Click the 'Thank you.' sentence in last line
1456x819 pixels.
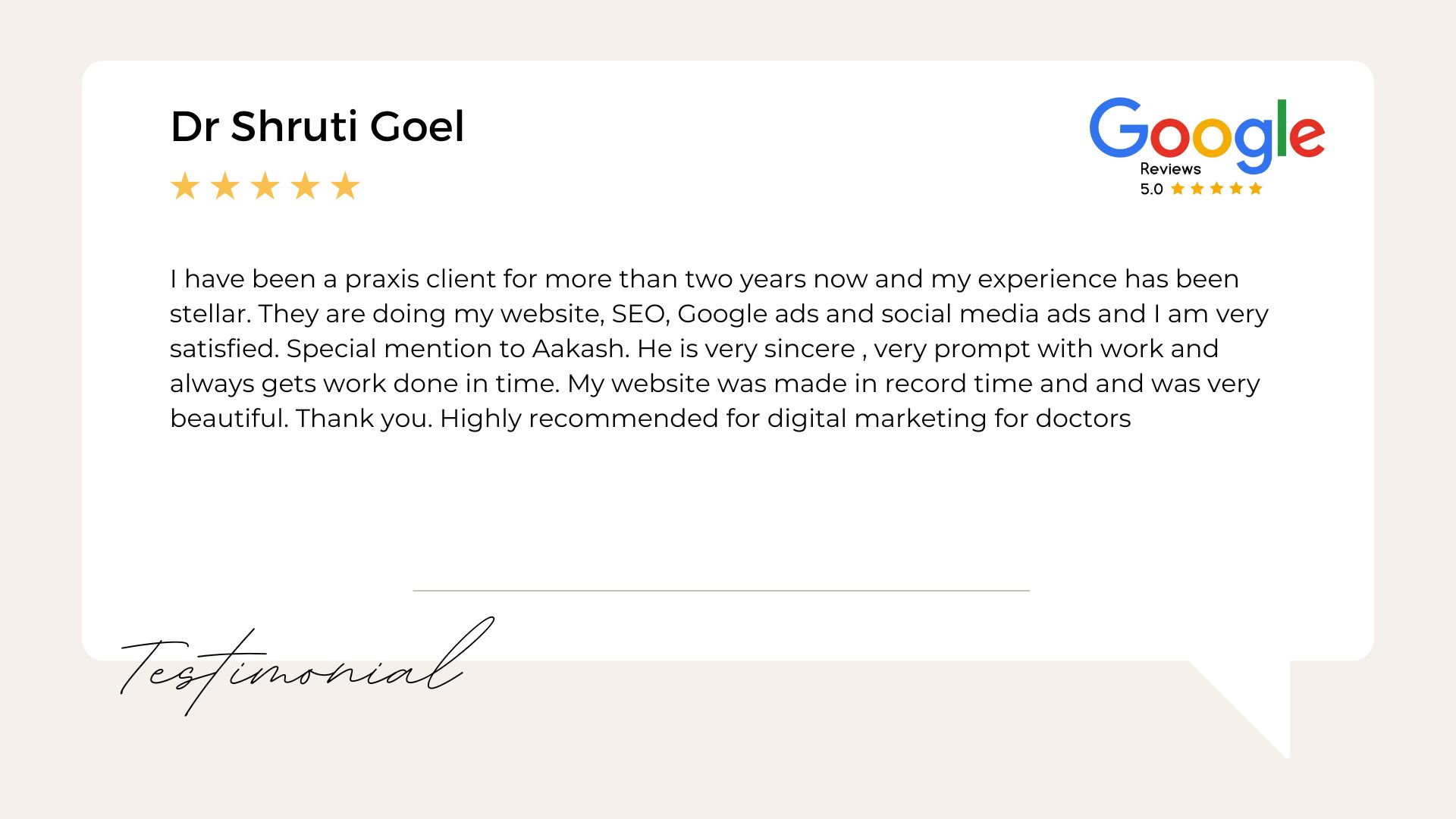coord(364,419)
